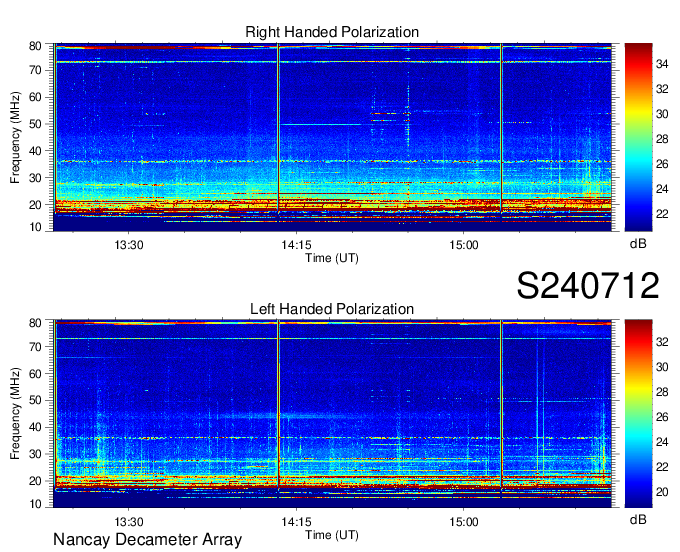Click the dB unit under the upper color scale
The image size is (680, 552).
pyautogui.click(x=638, y=244)
